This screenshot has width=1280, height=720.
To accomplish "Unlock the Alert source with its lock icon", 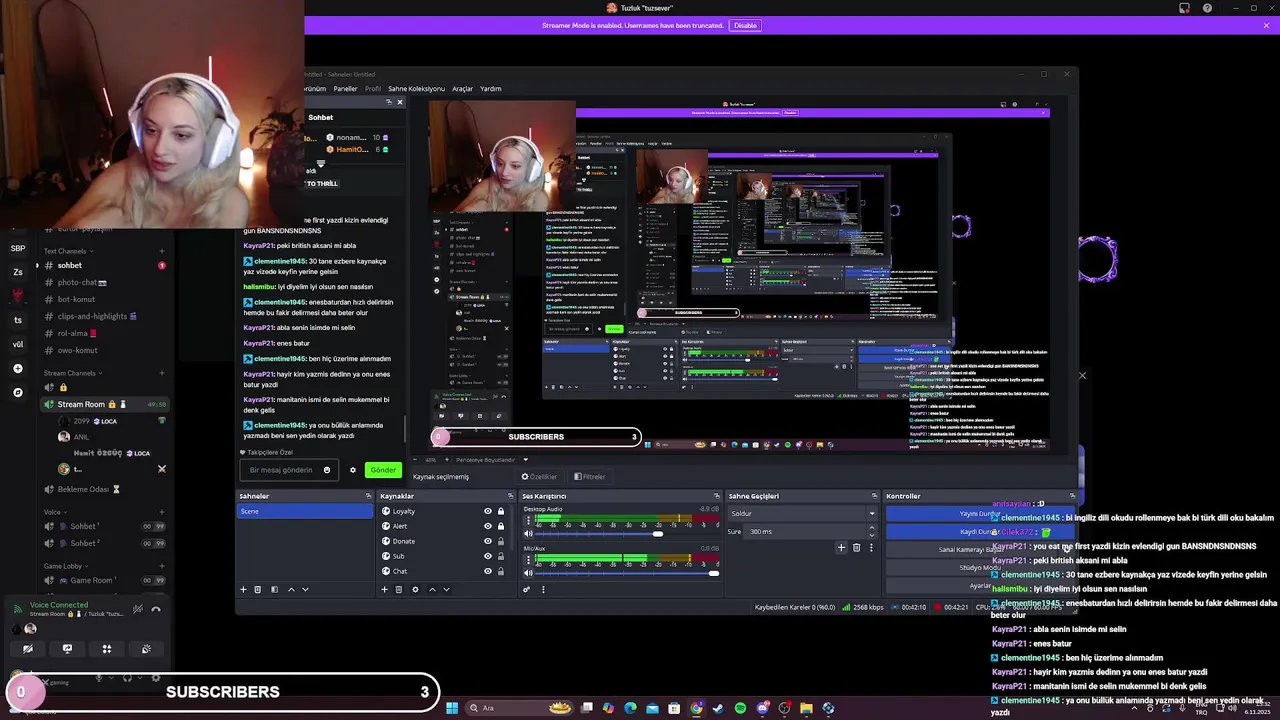I will [x=501, y=526].
